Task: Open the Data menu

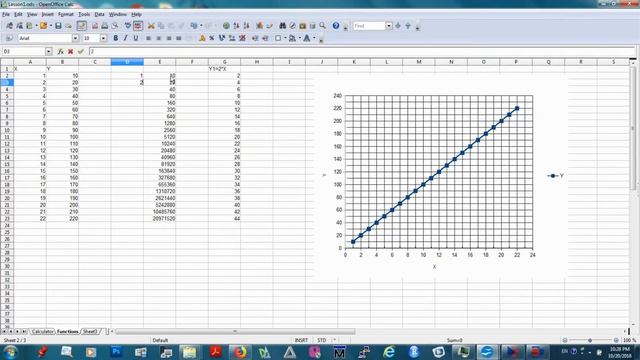Action: pos(99,14)
